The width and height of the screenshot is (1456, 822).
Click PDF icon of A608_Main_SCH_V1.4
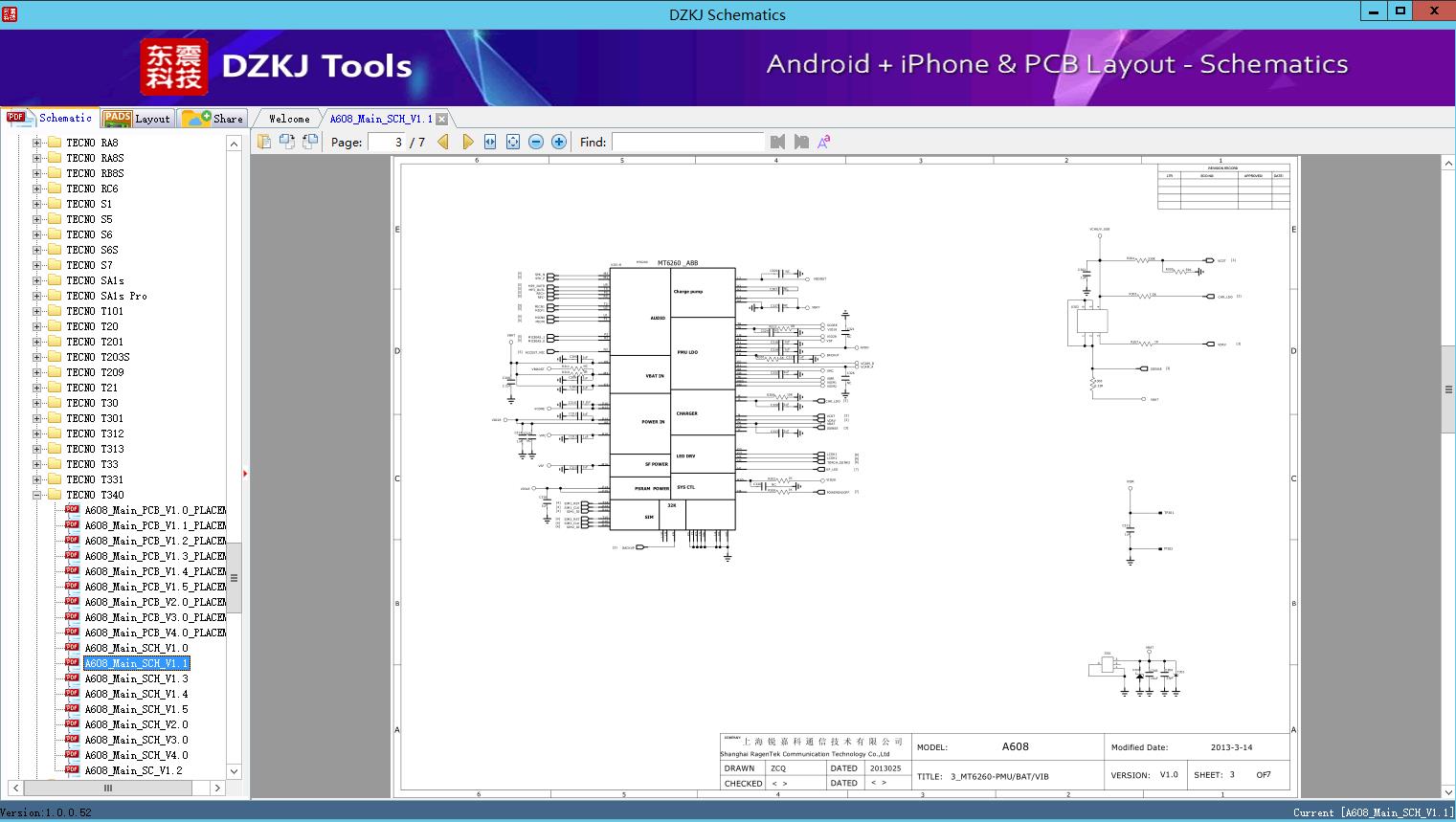(x=72, y=693)
